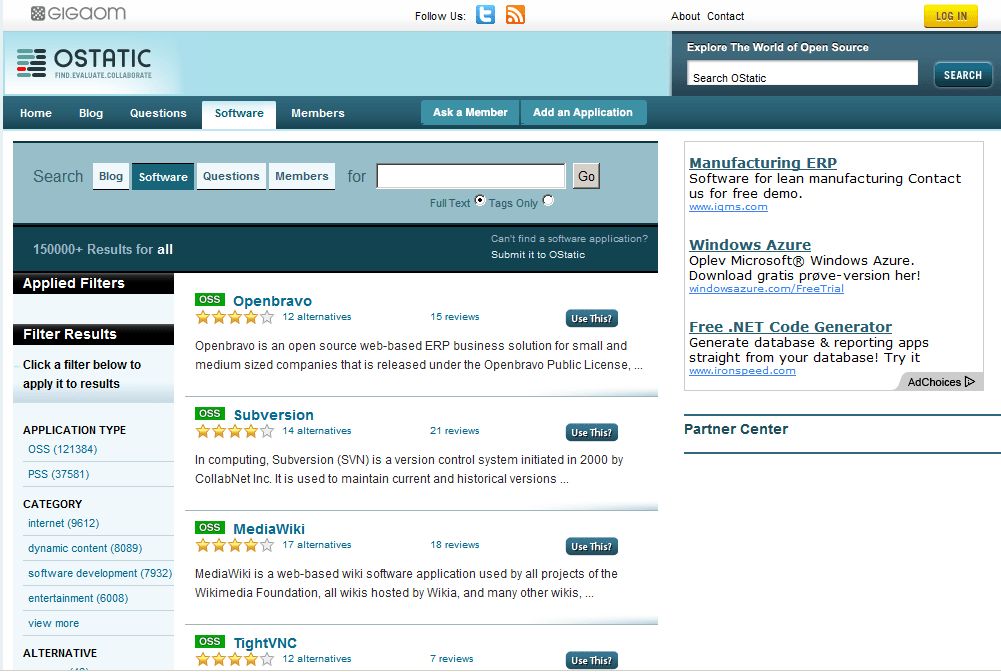Follow OStatic on the Twitter icon
Image resolution: width=1001 pixels, height=672 pixels.
tap(485, 16)
